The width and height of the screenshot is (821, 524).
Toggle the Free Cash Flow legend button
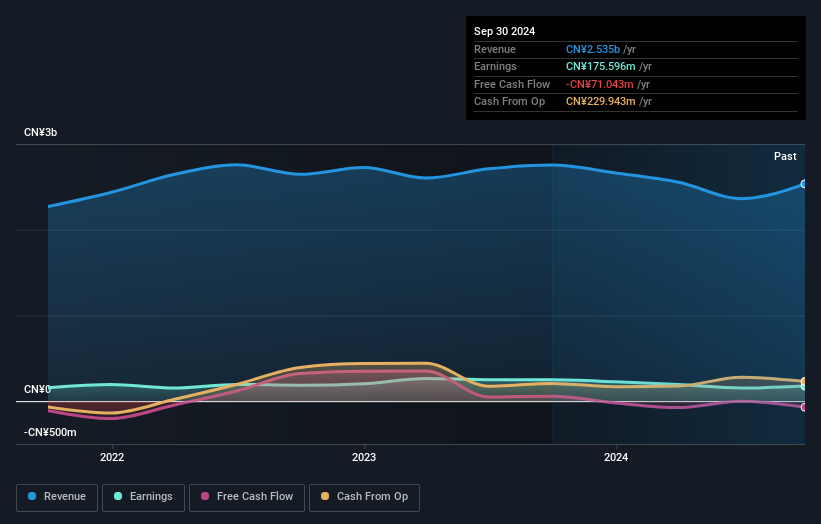point(247,497)
